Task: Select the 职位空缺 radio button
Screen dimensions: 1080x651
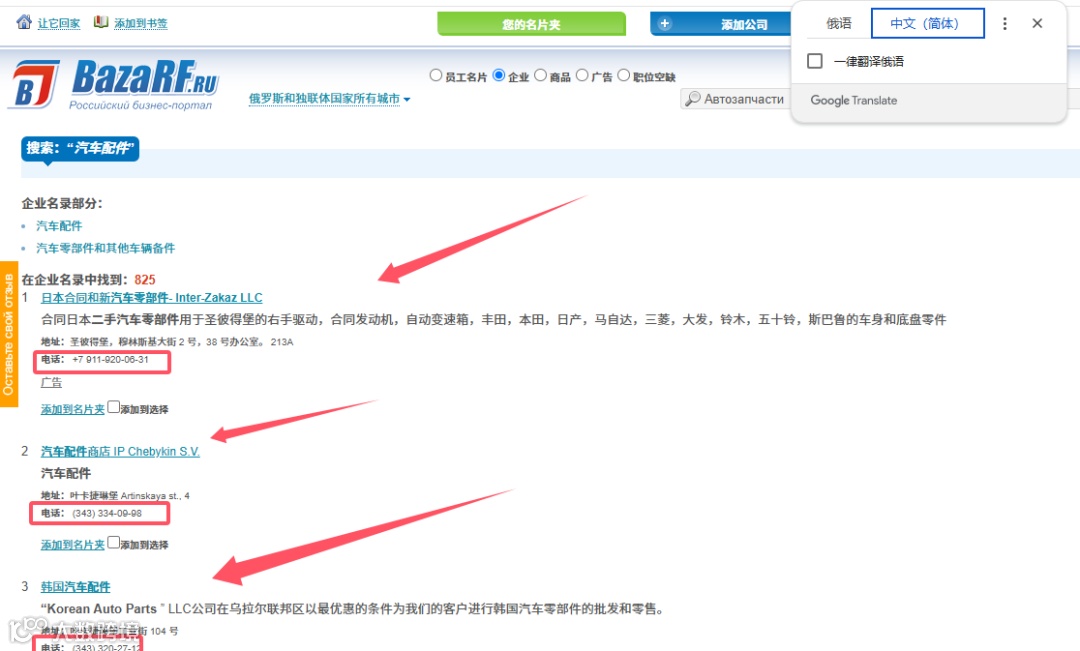Action: 623,75
